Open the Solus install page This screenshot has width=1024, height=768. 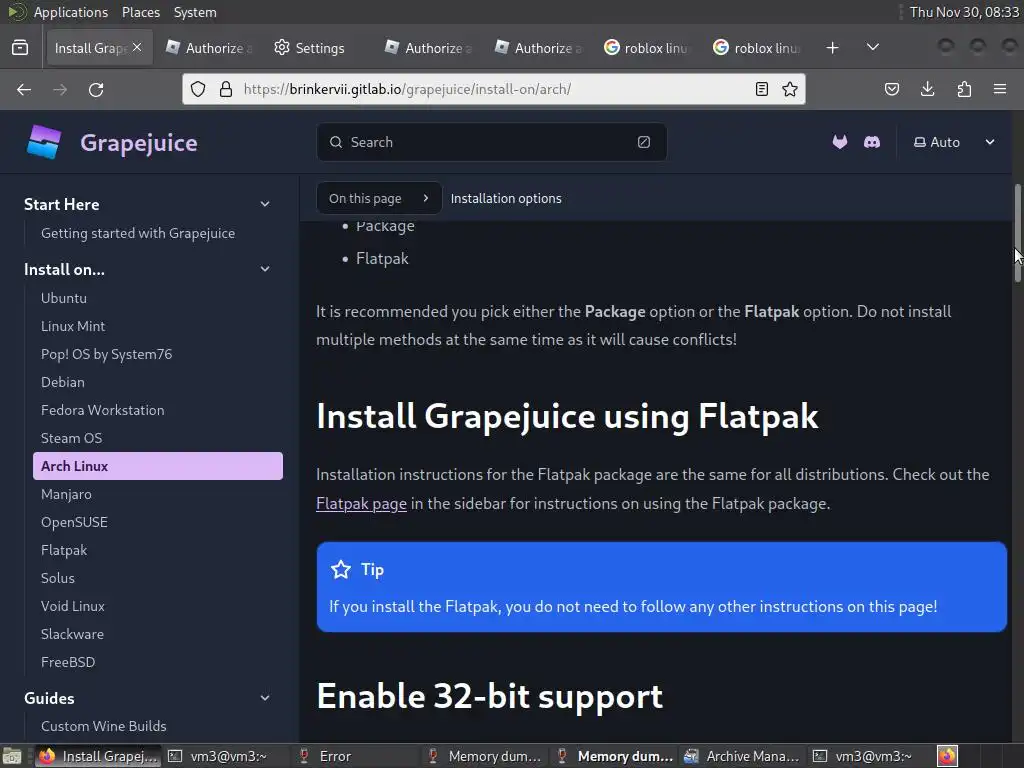pyautogui.click(x=57, y=579)
